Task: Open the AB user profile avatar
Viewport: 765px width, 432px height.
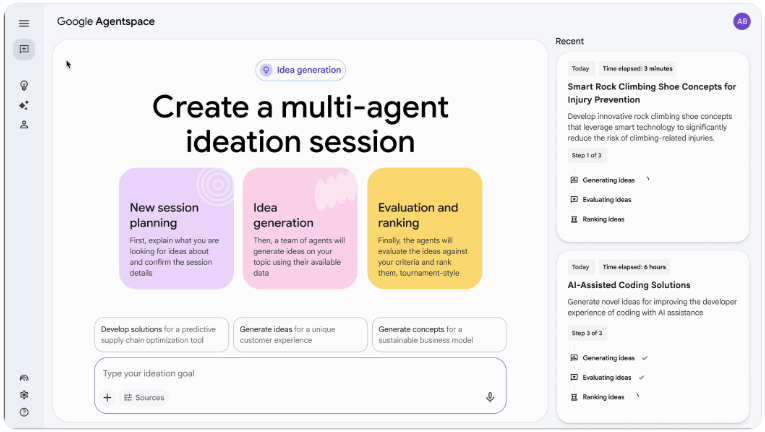Action: (741, 21)
